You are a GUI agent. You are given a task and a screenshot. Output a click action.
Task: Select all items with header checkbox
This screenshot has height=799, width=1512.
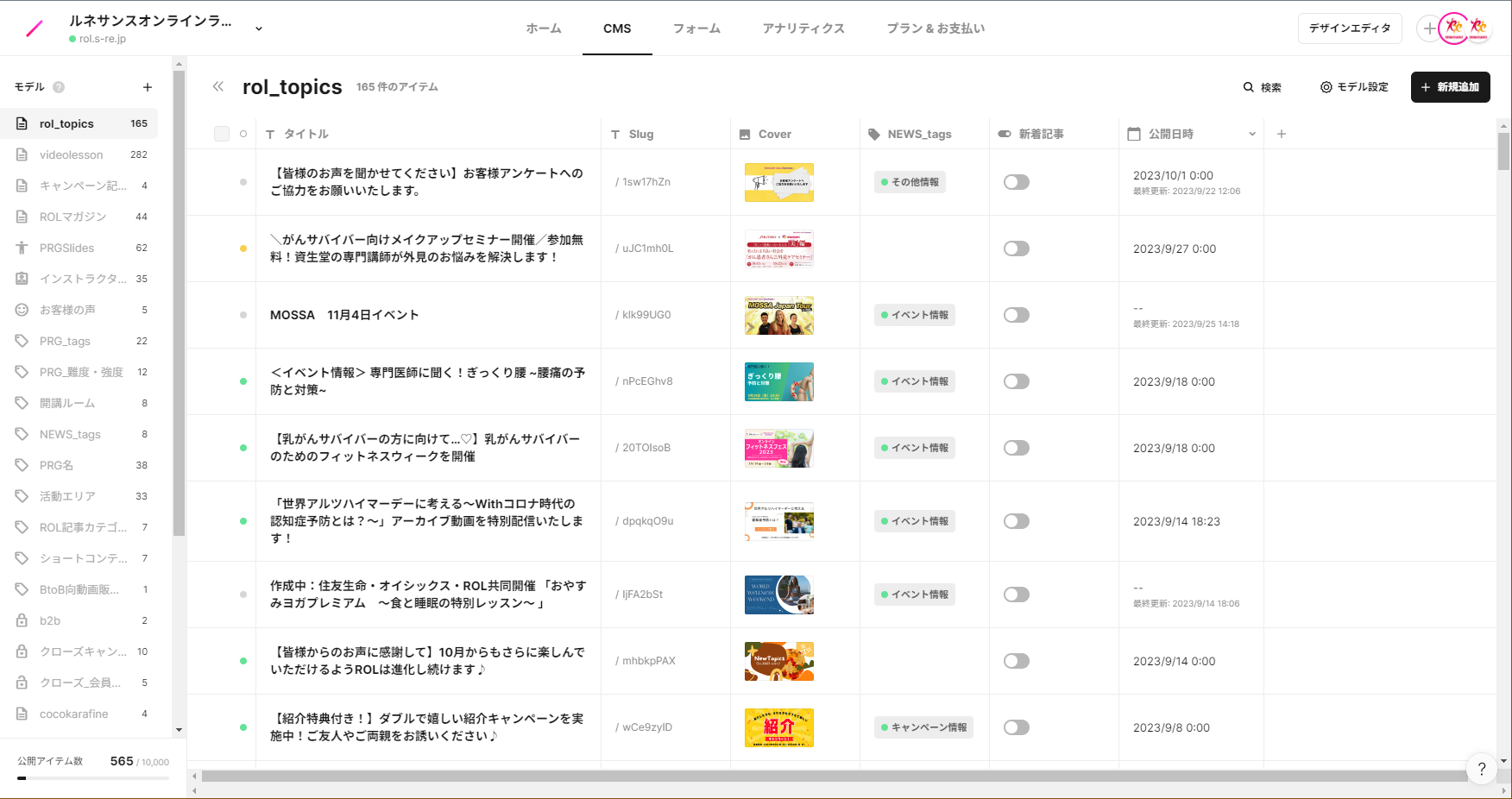(x=222, y=134)
